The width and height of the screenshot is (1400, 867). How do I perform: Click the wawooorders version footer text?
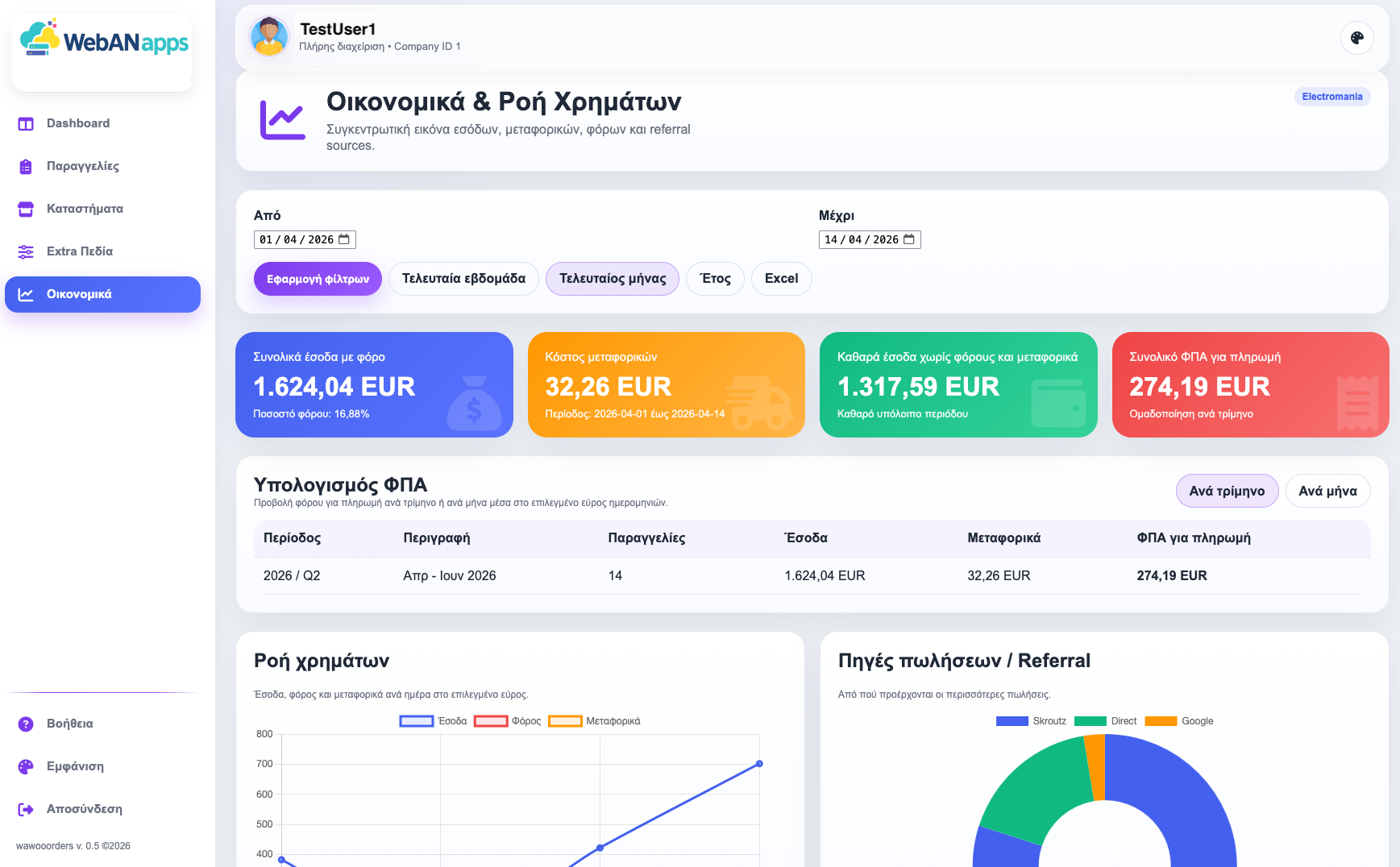(73, 846)
